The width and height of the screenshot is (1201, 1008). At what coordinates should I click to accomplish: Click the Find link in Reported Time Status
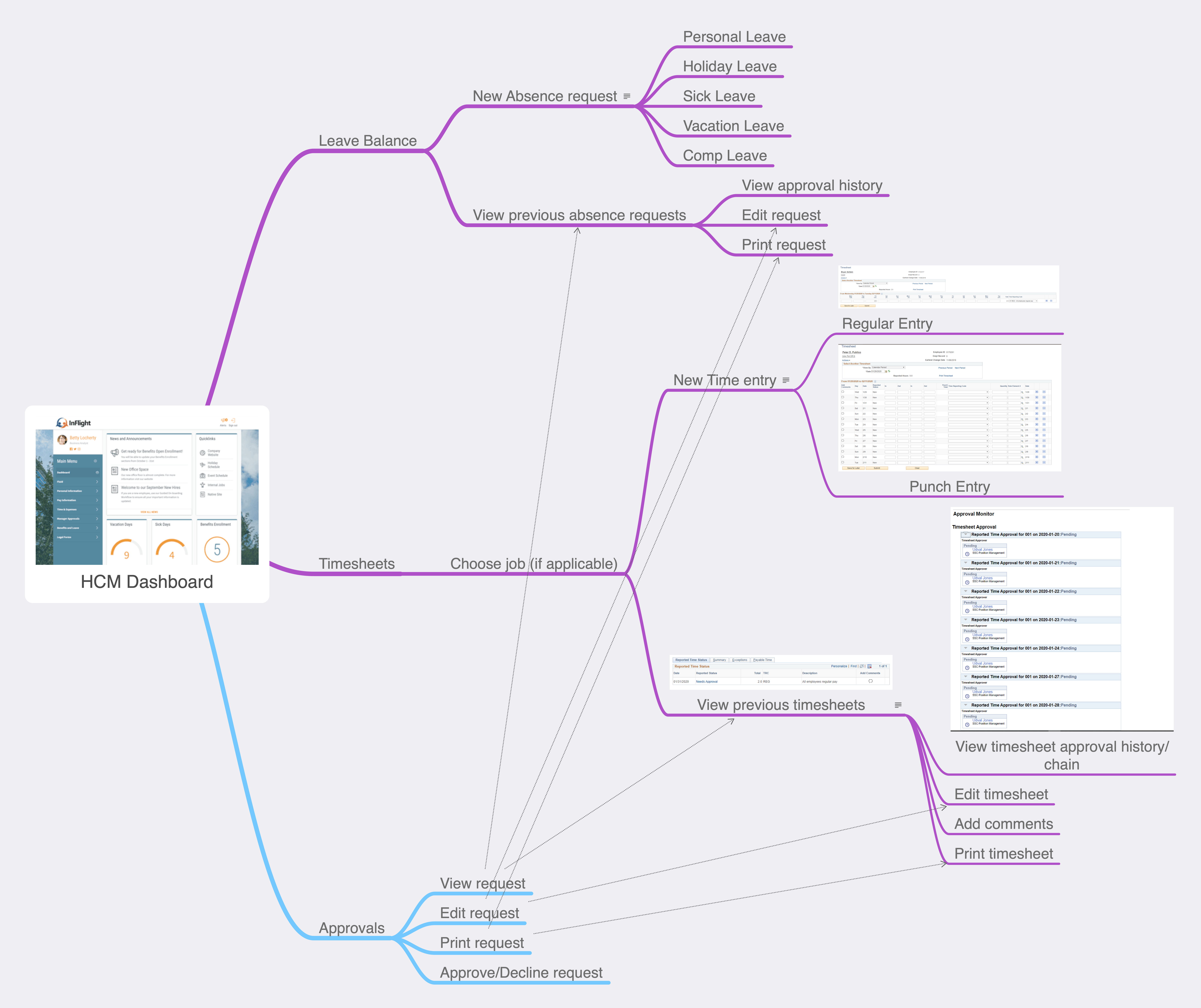[854, 667]
